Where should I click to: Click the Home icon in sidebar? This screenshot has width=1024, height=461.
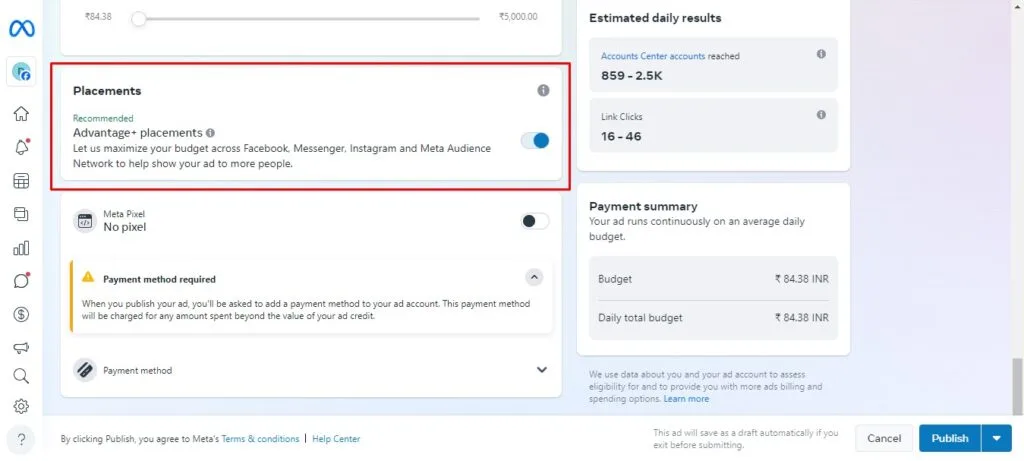(x=22, y=114)
